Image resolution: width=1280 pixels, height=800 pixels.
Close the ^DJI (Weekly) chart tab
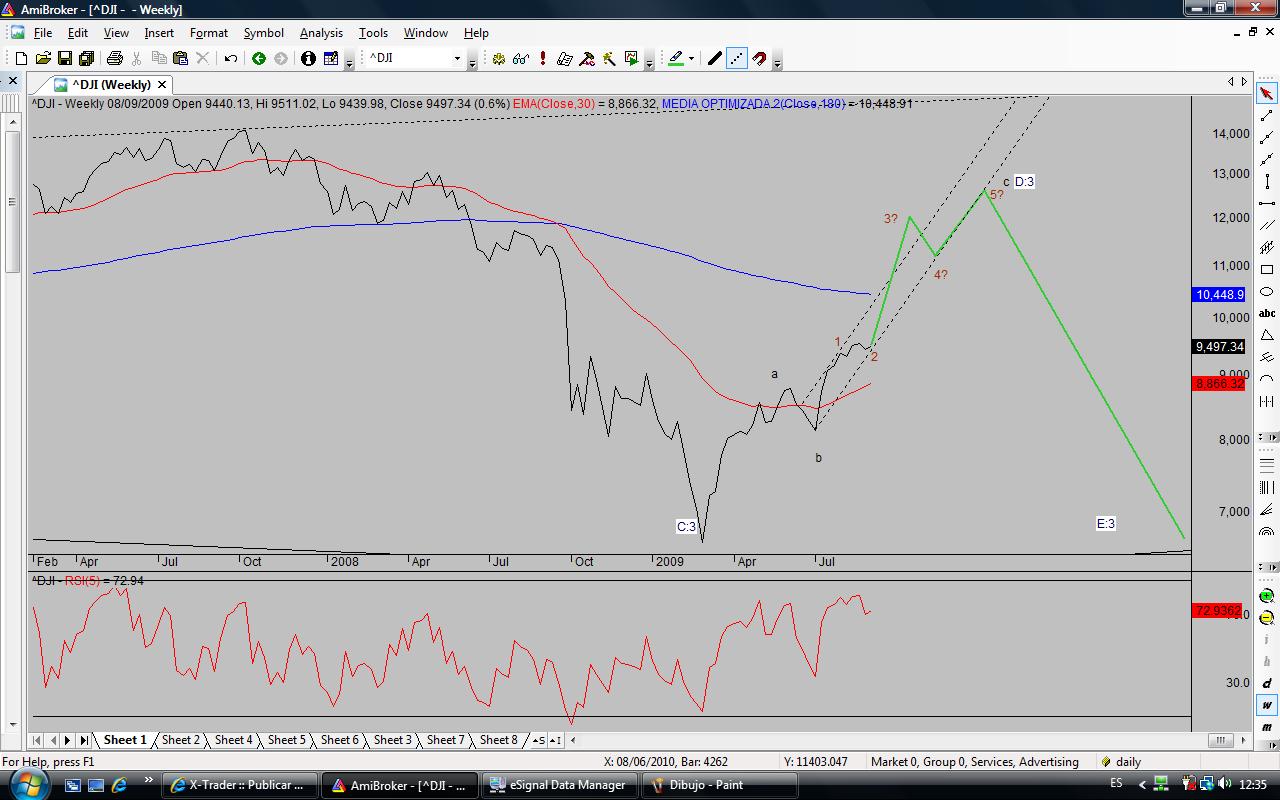162,85
